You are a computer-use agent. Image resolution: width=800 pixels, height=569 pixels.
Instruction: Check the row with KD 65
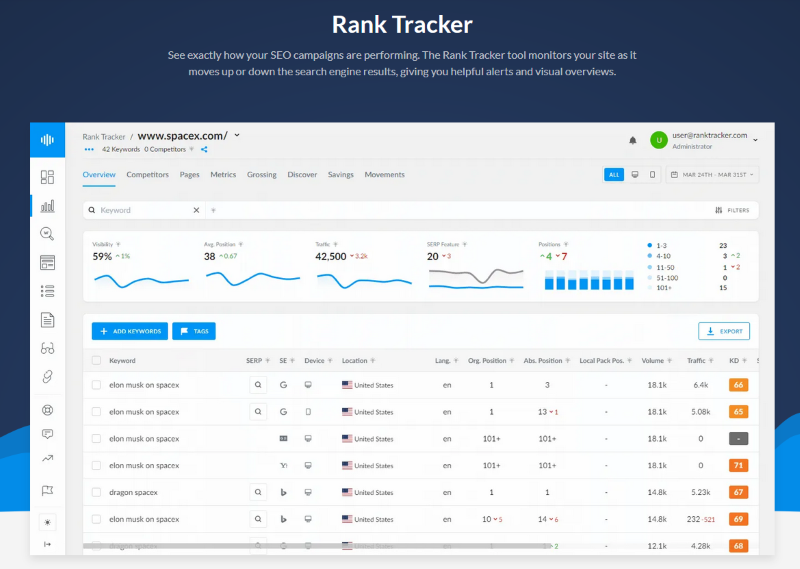(x=96, y=412)
